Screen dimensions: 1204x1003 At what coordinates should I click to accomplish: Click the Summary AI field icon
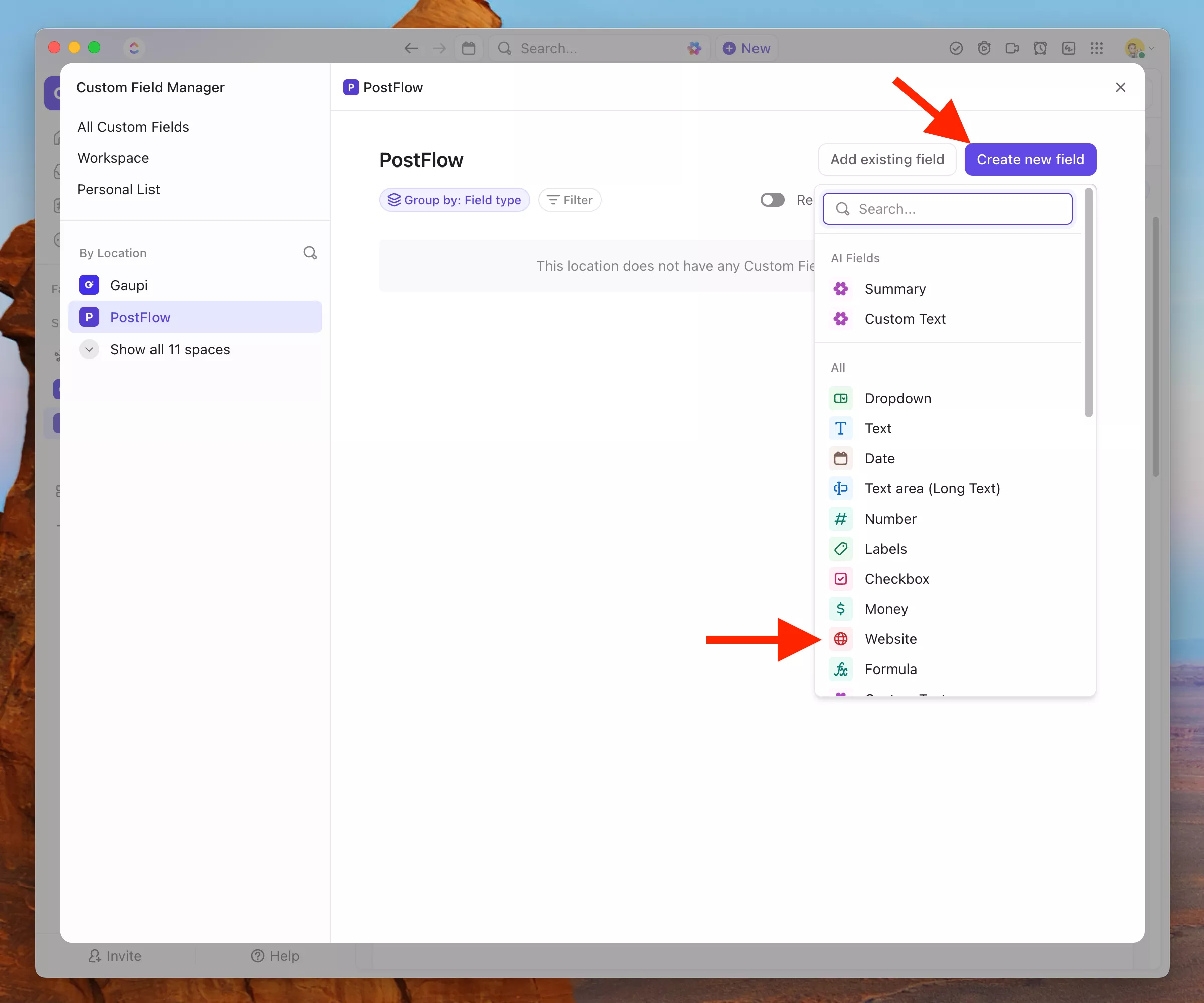tap(840, 289)
